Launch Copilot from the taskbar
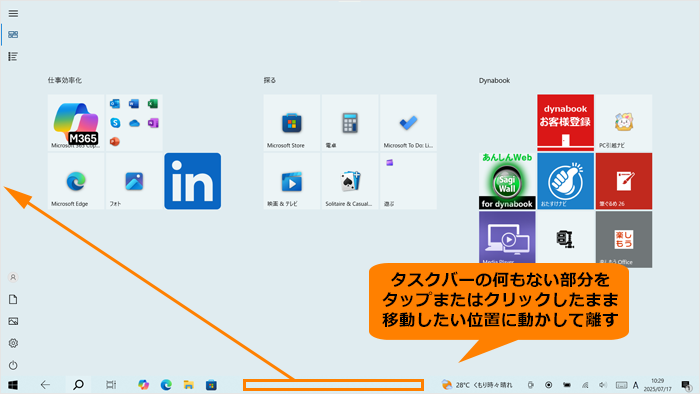The height and width of the screenshot is (394, 700). [x=143, y=385]
